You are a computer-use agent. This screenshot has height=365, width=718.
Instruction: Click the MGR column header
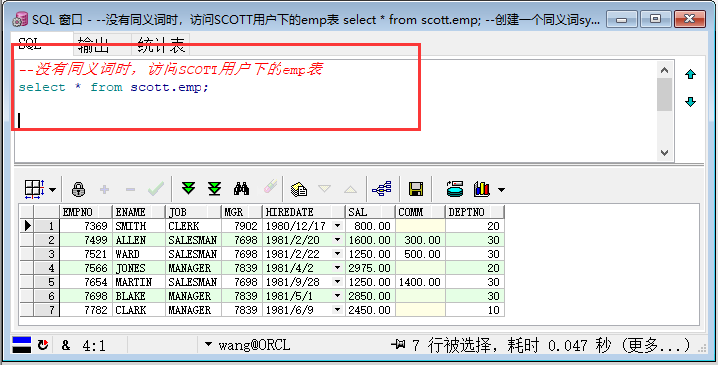(x=242, y=212)
